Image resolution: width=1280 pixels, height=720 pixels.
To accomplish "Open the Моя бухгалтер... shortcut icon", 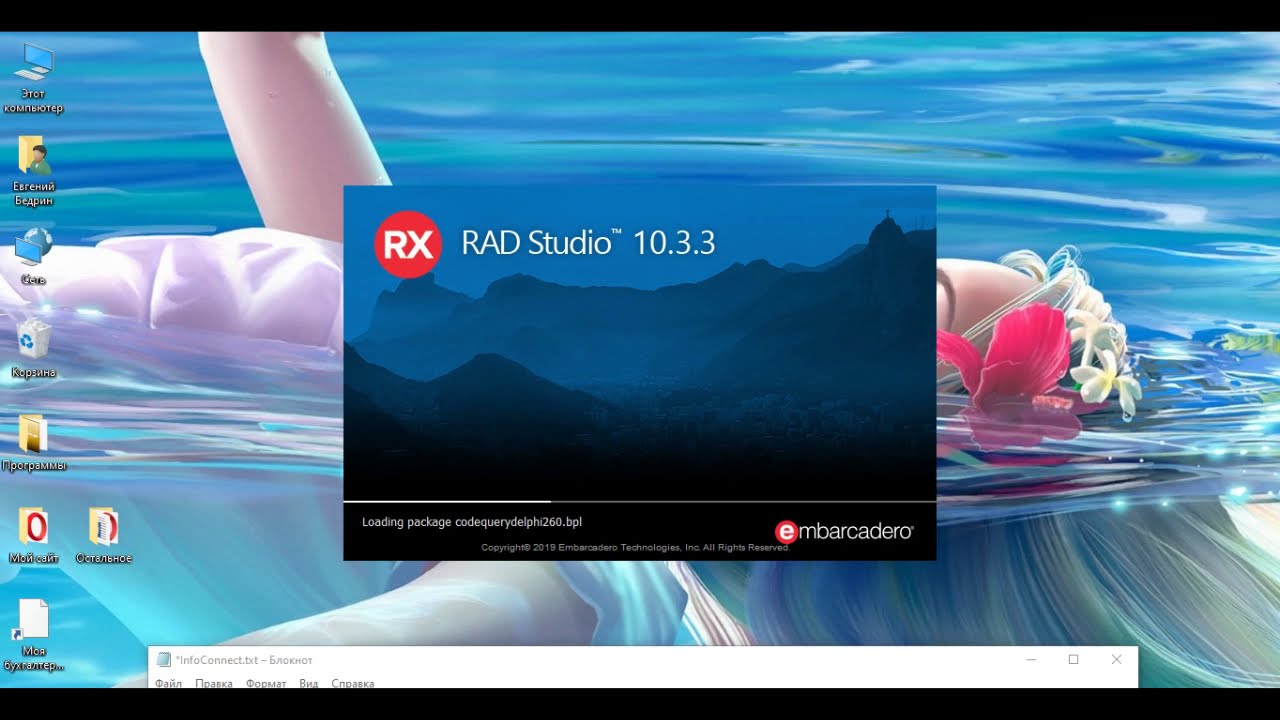I will 33,635.
